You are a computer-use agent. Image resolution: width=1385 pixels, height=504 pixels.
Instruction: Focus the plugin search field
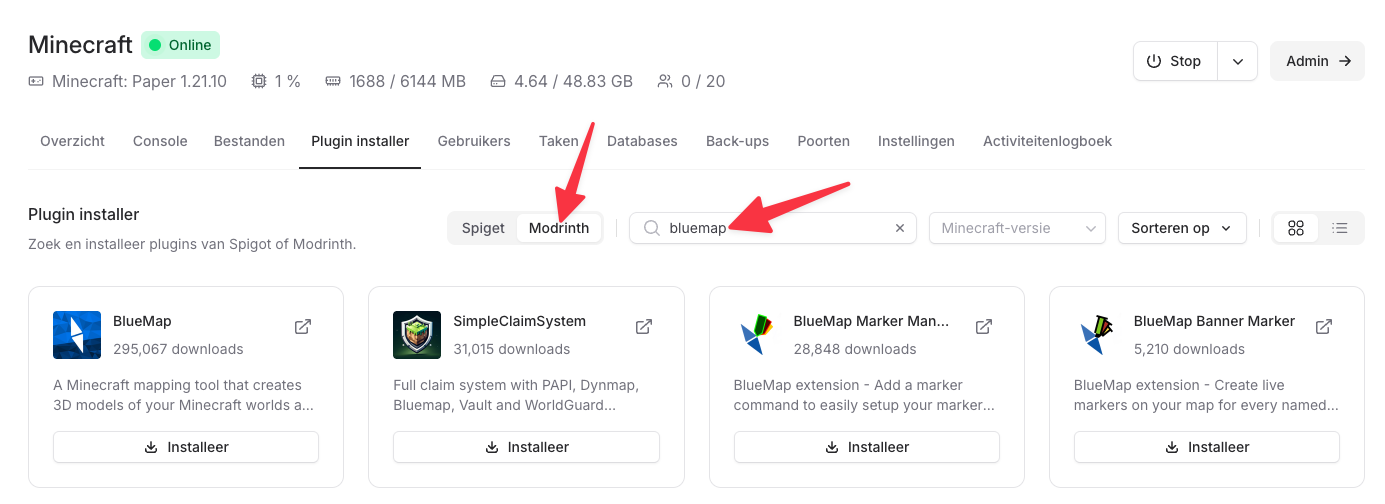point(775,228)
